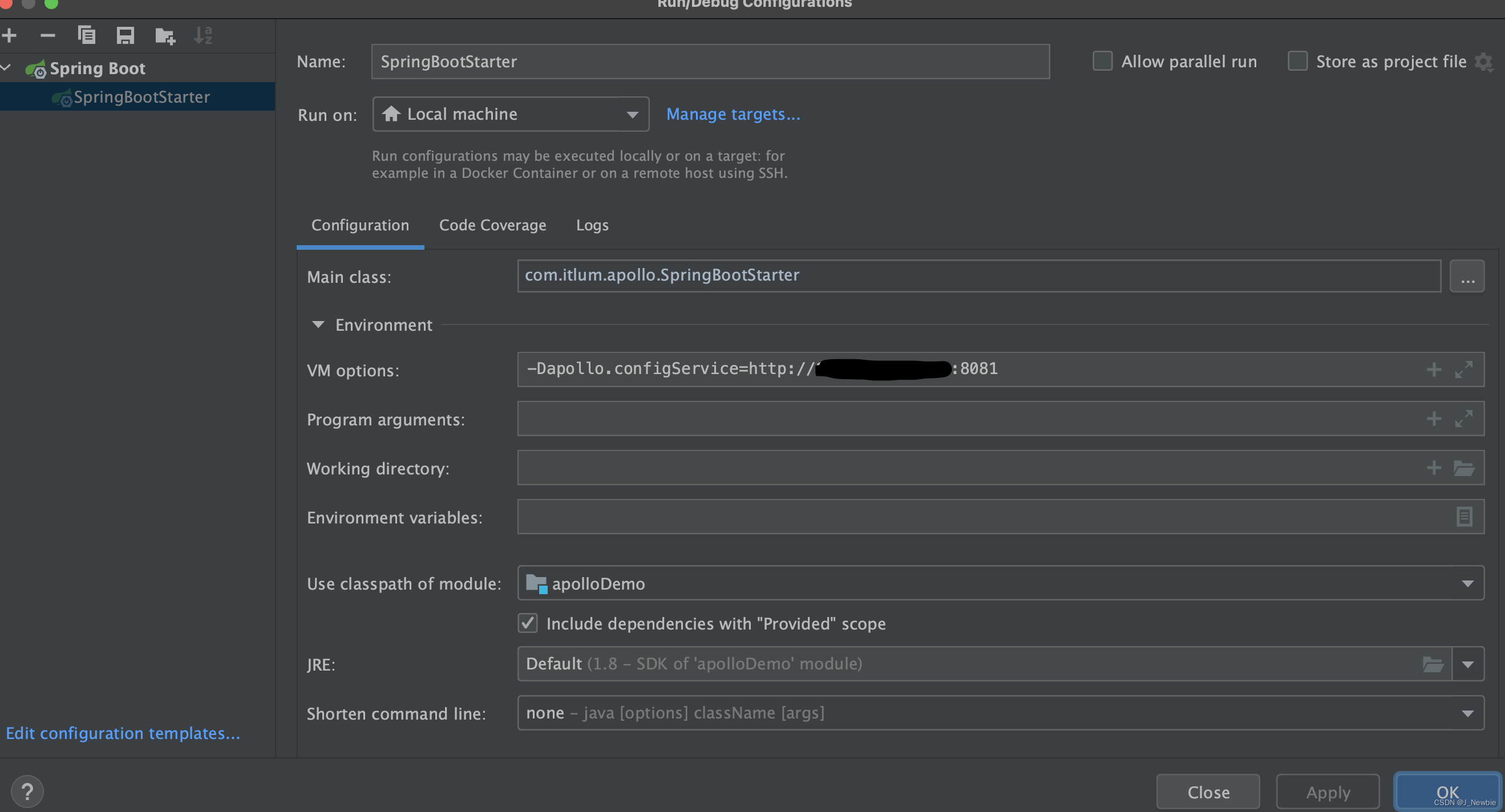Browse for a working directory
The width and height of the screenshot is (1505, 812).
coord(1465,468)
